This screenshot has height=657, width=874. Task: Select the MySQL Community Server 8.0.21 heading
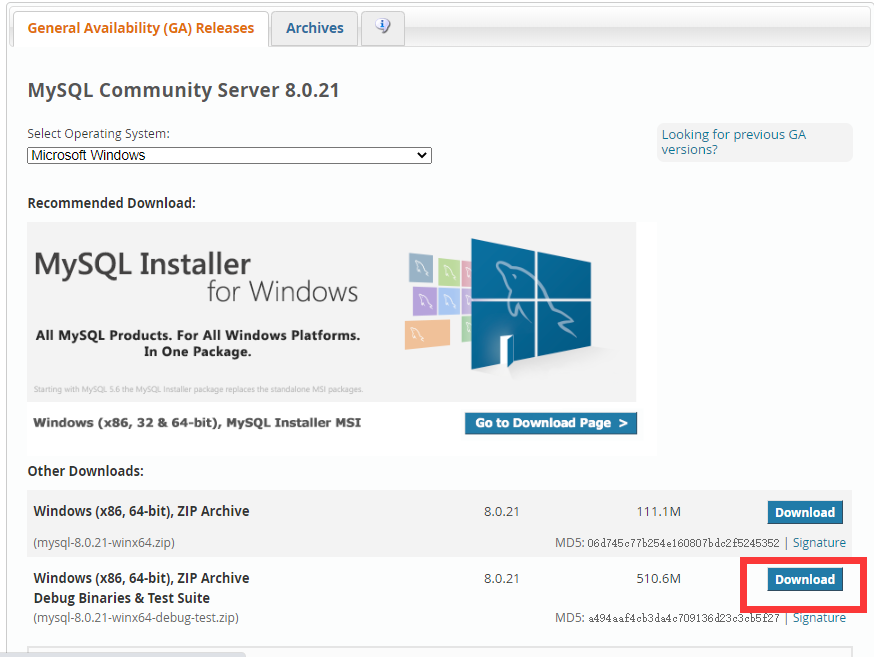click(183, 90)
